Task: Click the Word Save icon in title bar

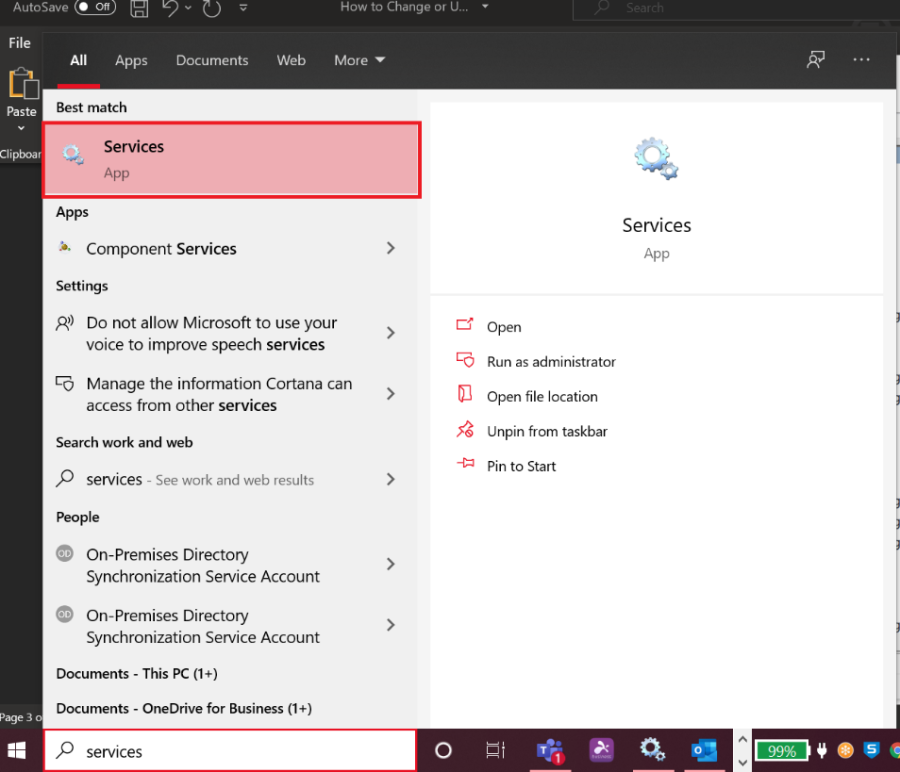Action: tap(139, 8)
